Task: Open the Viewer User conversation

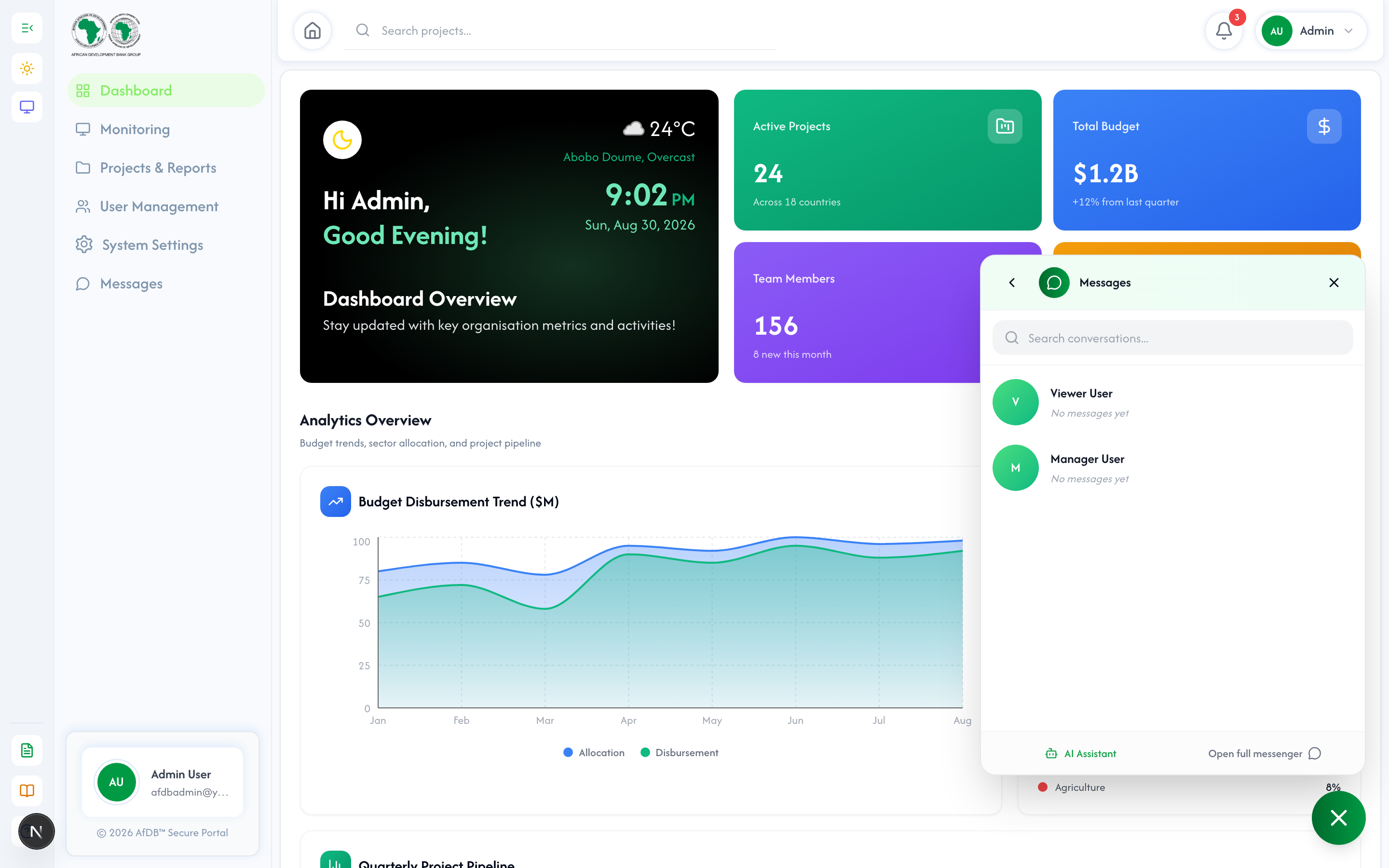Action: (x=1172, y=402)
